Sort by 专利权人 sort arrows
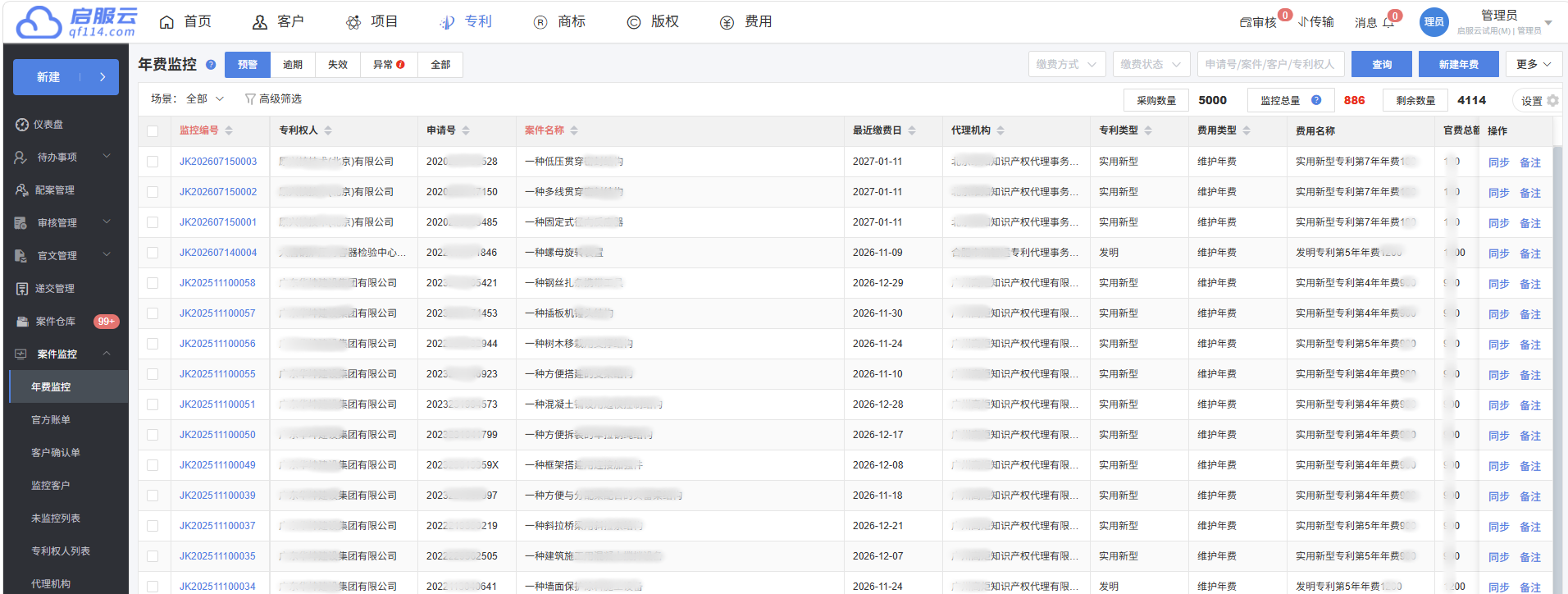 tap(328, 130)
